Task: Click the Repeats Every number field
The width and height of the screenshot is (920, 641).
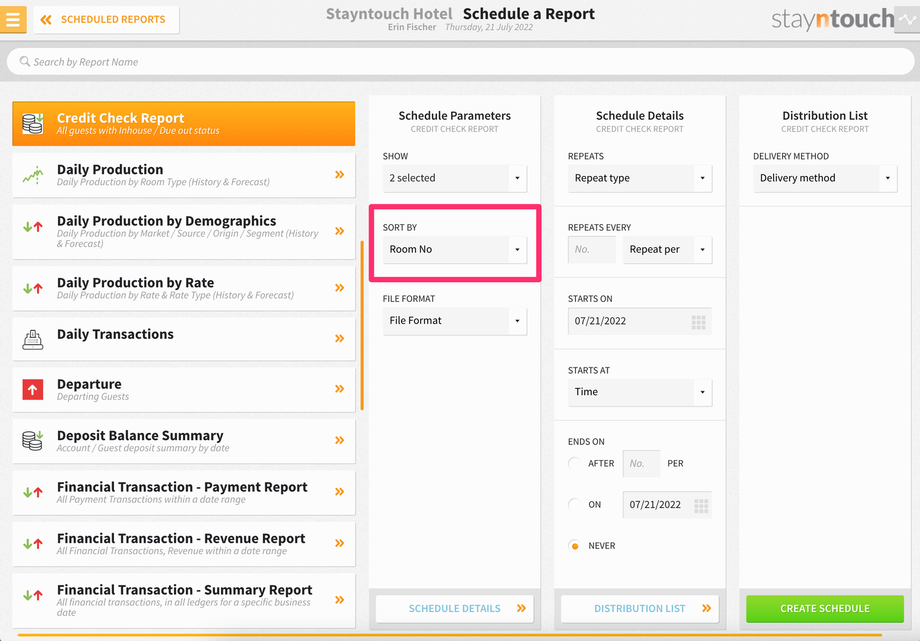Action: [592, 249]
